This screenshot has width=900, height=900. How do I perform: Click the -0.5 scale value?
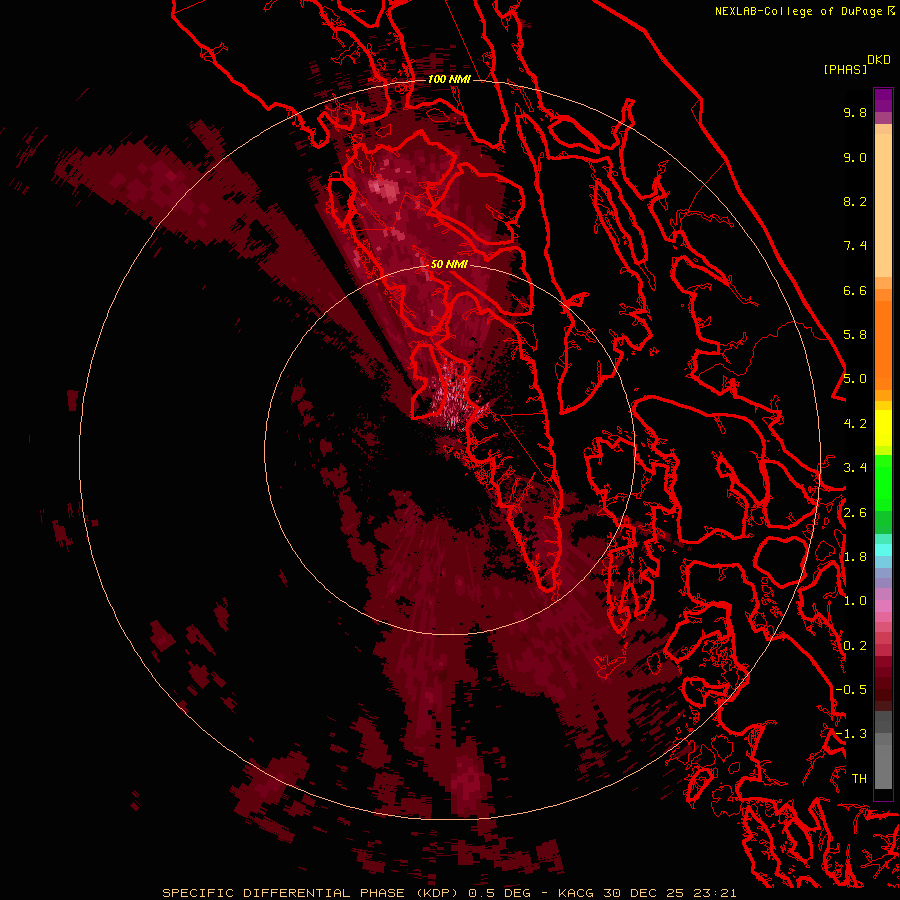(x=851, y=690)
